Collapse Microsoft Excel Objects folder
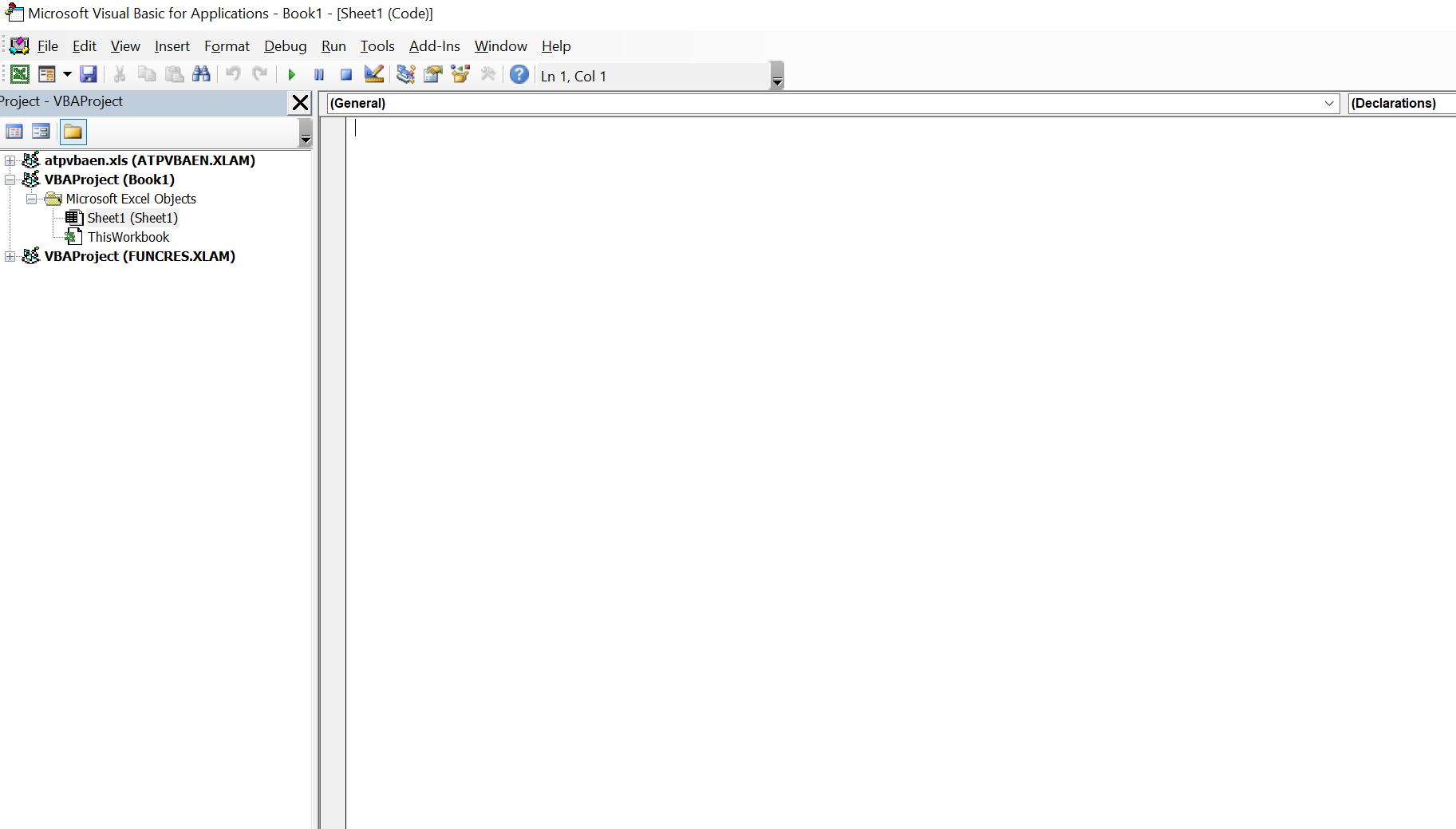This screenshot has width=1456, height=829. [x=31, y=199]
